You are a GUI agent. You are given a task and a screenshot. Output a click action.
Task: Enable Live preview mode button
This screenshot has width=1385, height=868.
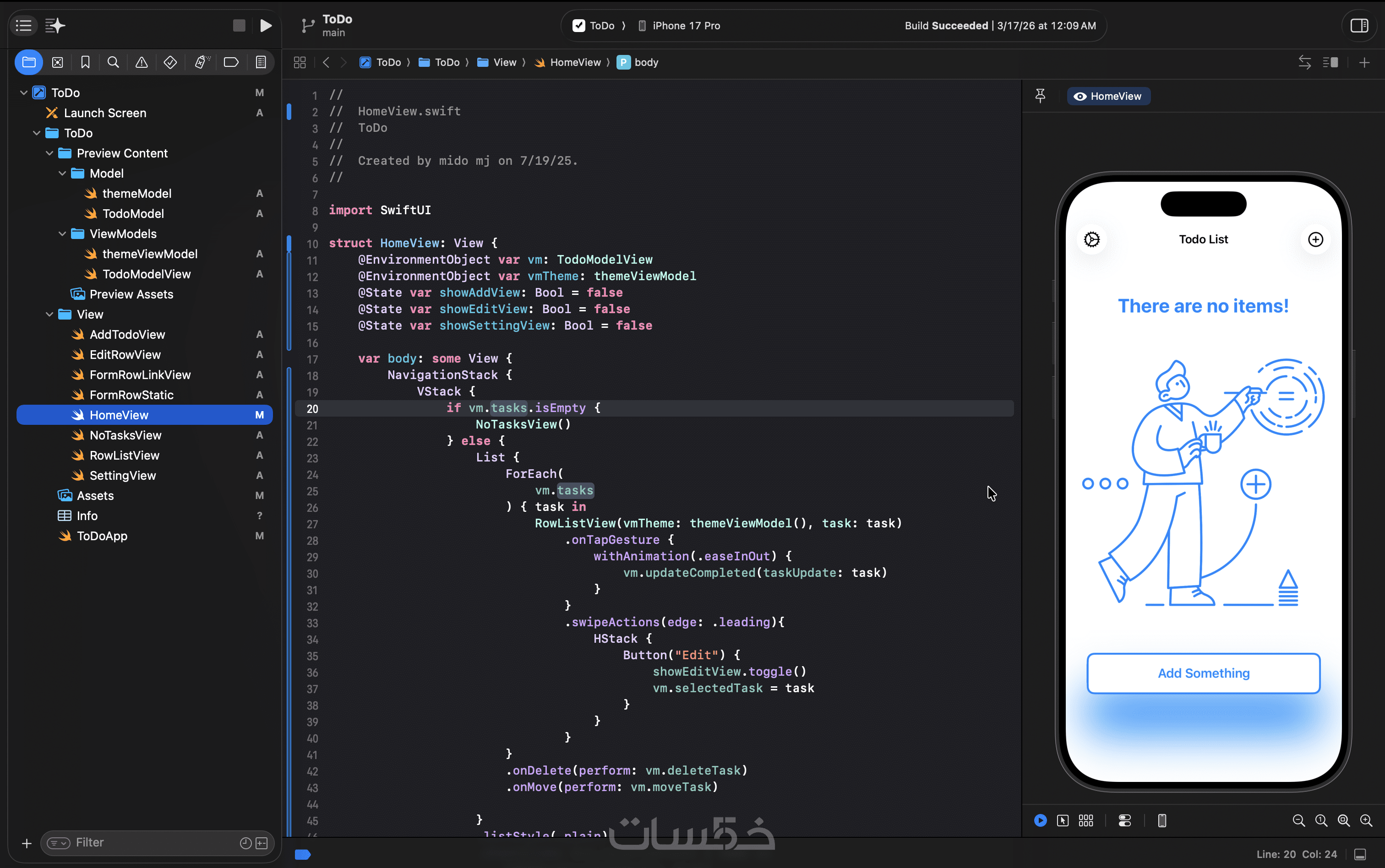(x=1040, y=820)
